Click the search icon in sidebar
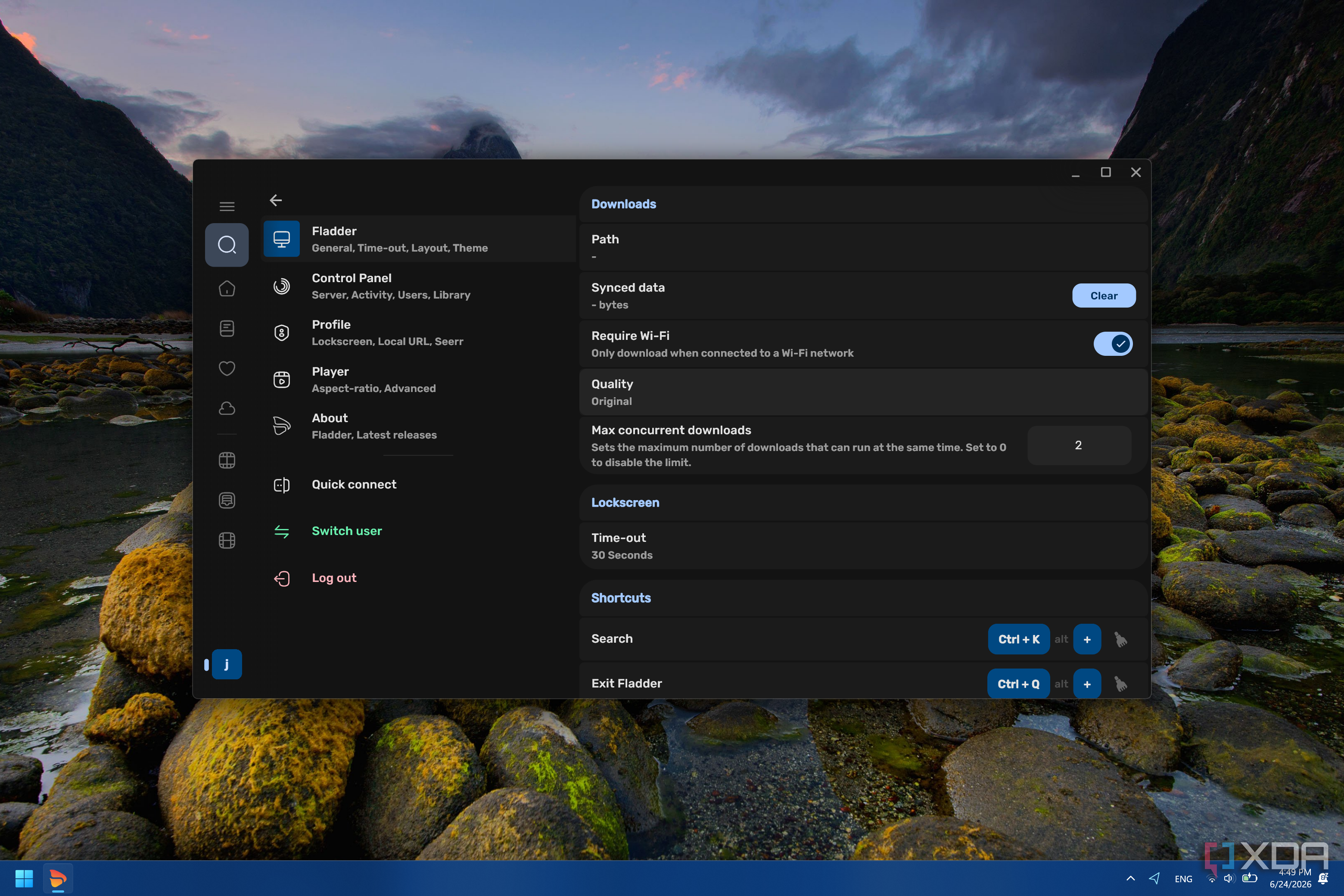This screenshot has width=1344, height=896. [227, 245]
